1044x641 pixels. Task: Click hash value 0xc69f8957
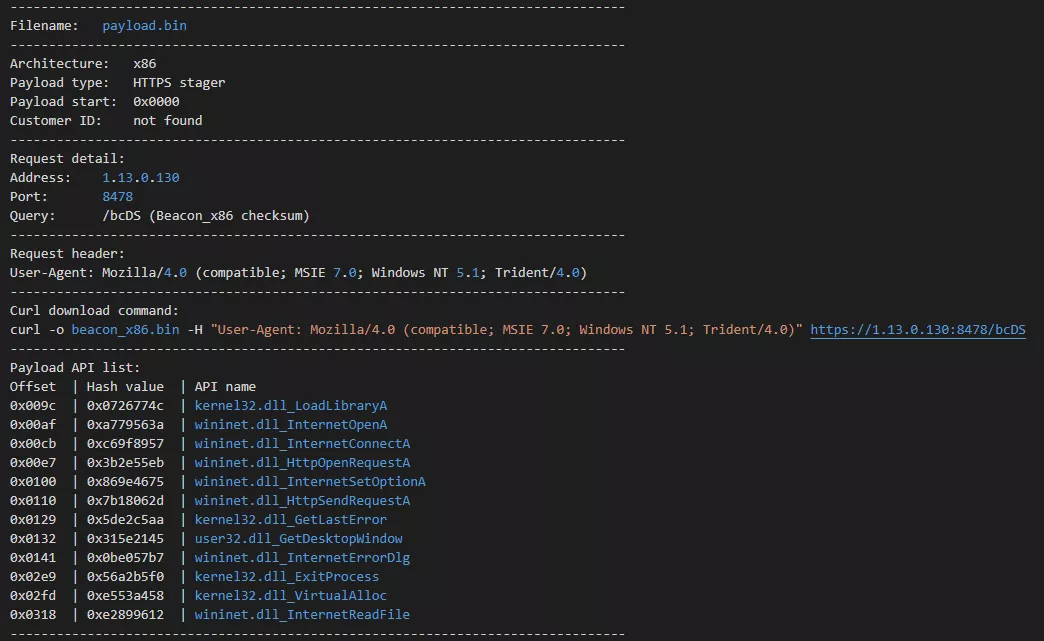[x=125, y=443]
